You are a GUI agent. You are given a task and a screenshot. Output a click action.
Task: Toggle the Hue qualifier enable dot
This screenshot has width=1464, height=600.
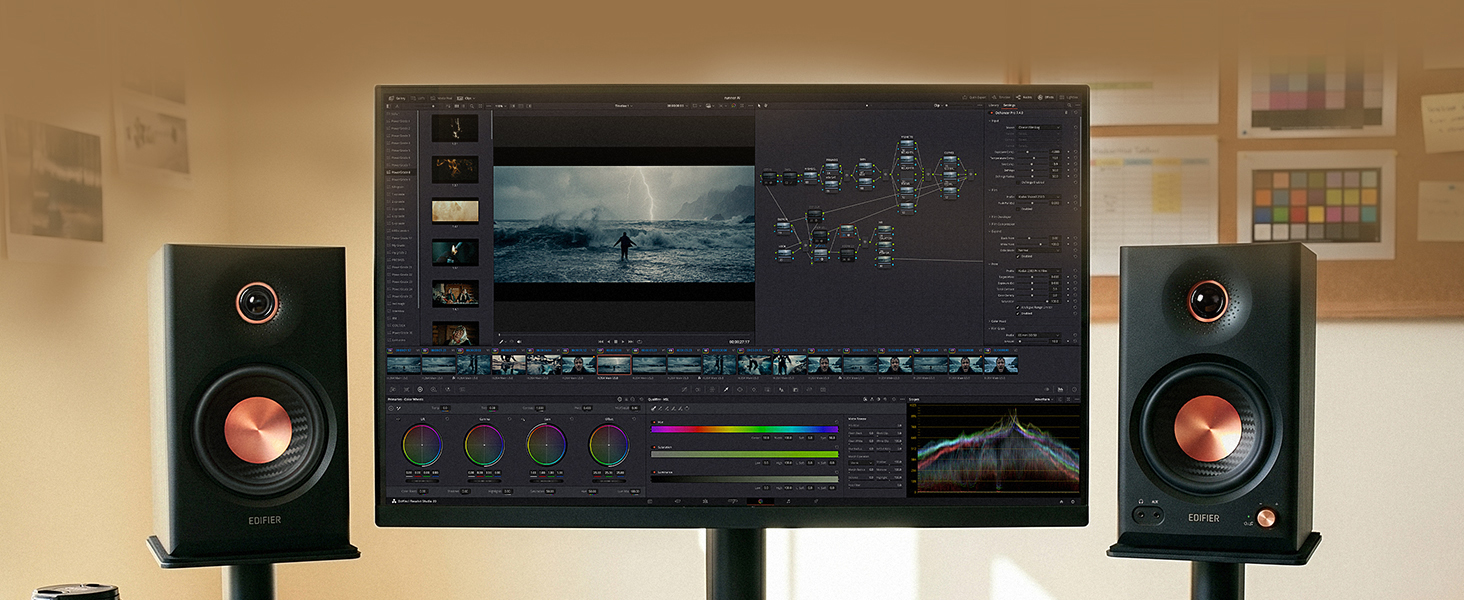point(654,422)
